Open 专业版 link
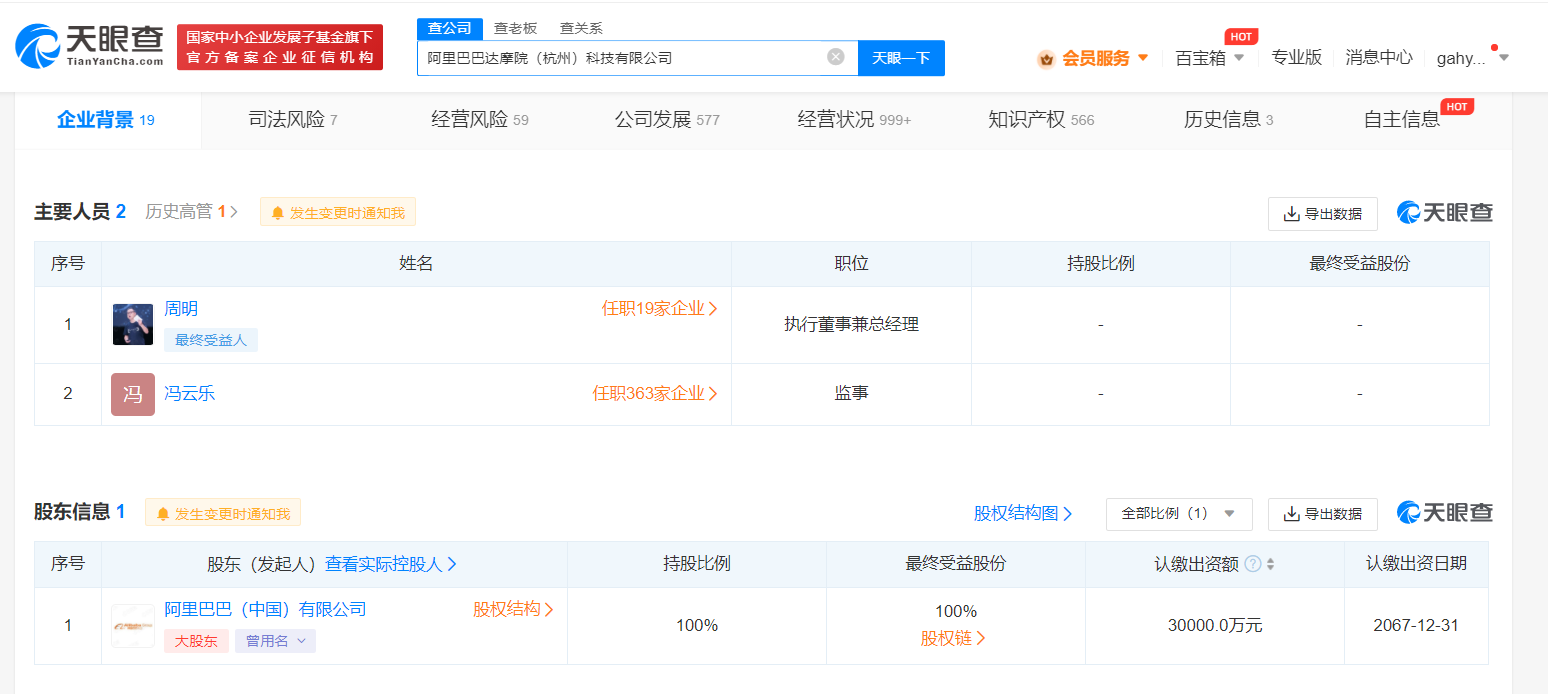Viewport: 1548px width, 694px height. [x=1296, y=58]
